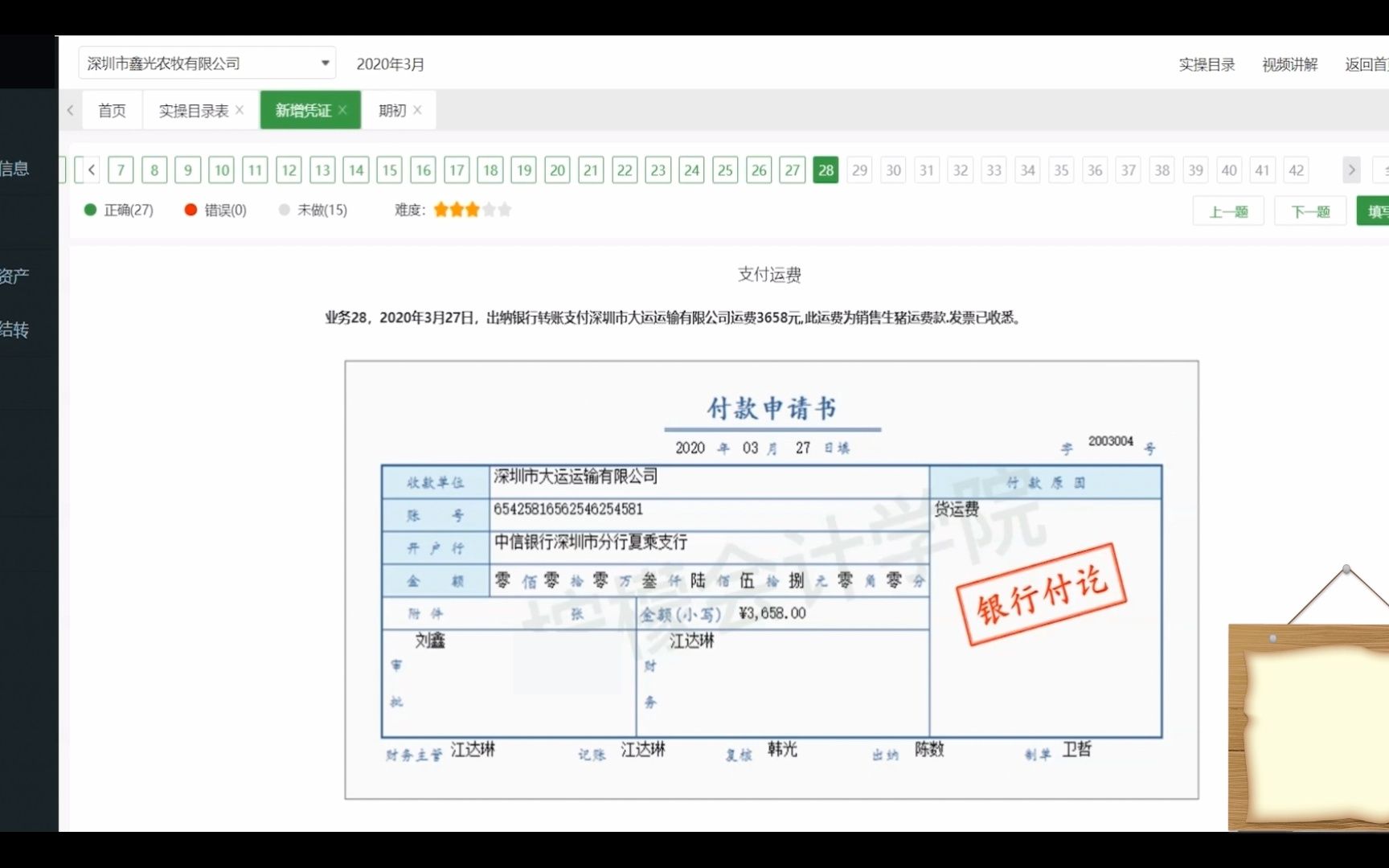
Task: Jump to question 26
Action: coord(759,170)
